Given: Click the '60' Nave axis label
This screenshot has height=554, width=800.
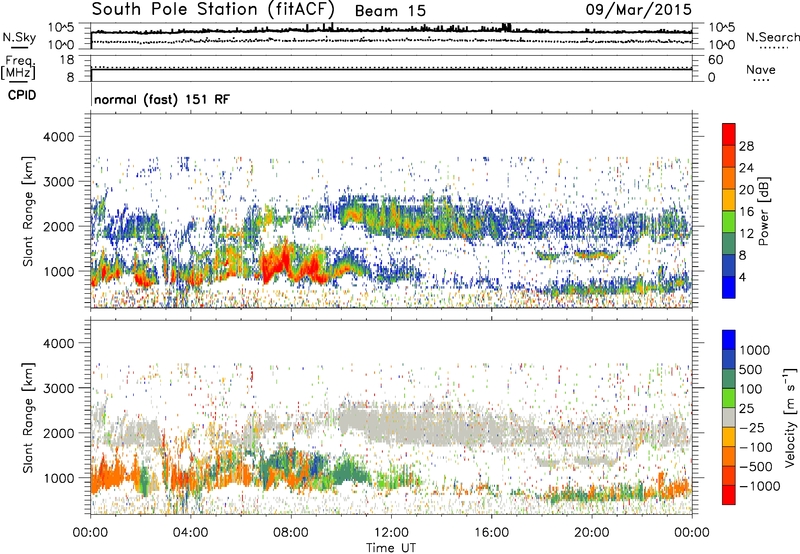Looking at the screenshot, I should coord(715,60).
